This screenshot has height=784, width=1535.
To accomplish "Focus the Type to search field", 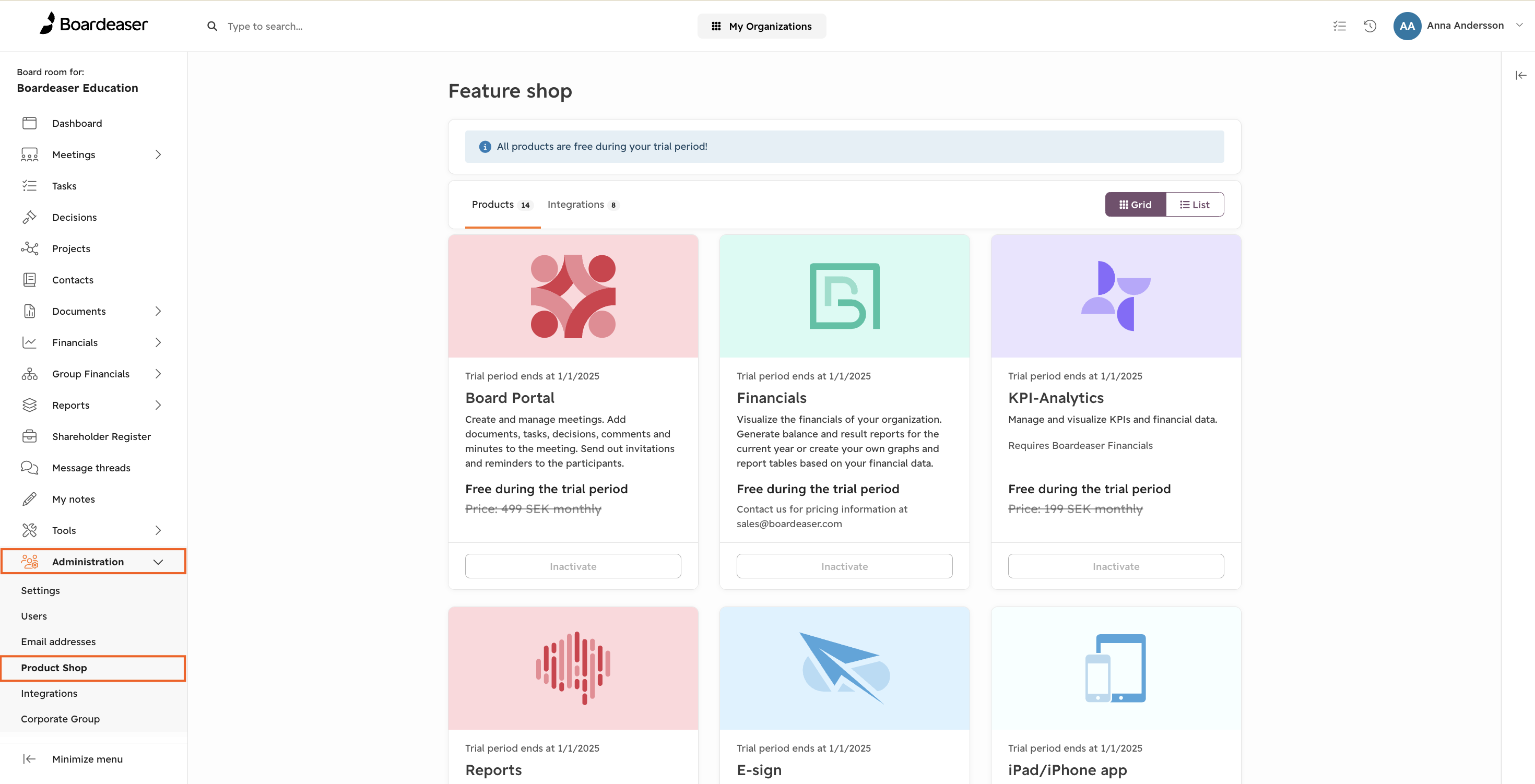I will click(x=358, y=26).
